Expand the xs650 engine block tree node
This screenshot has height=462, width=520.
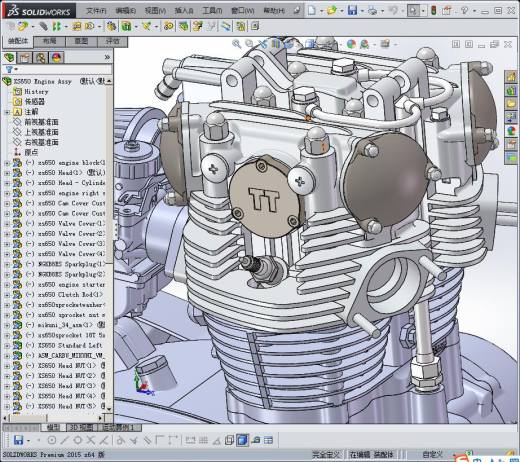(7, 163)
